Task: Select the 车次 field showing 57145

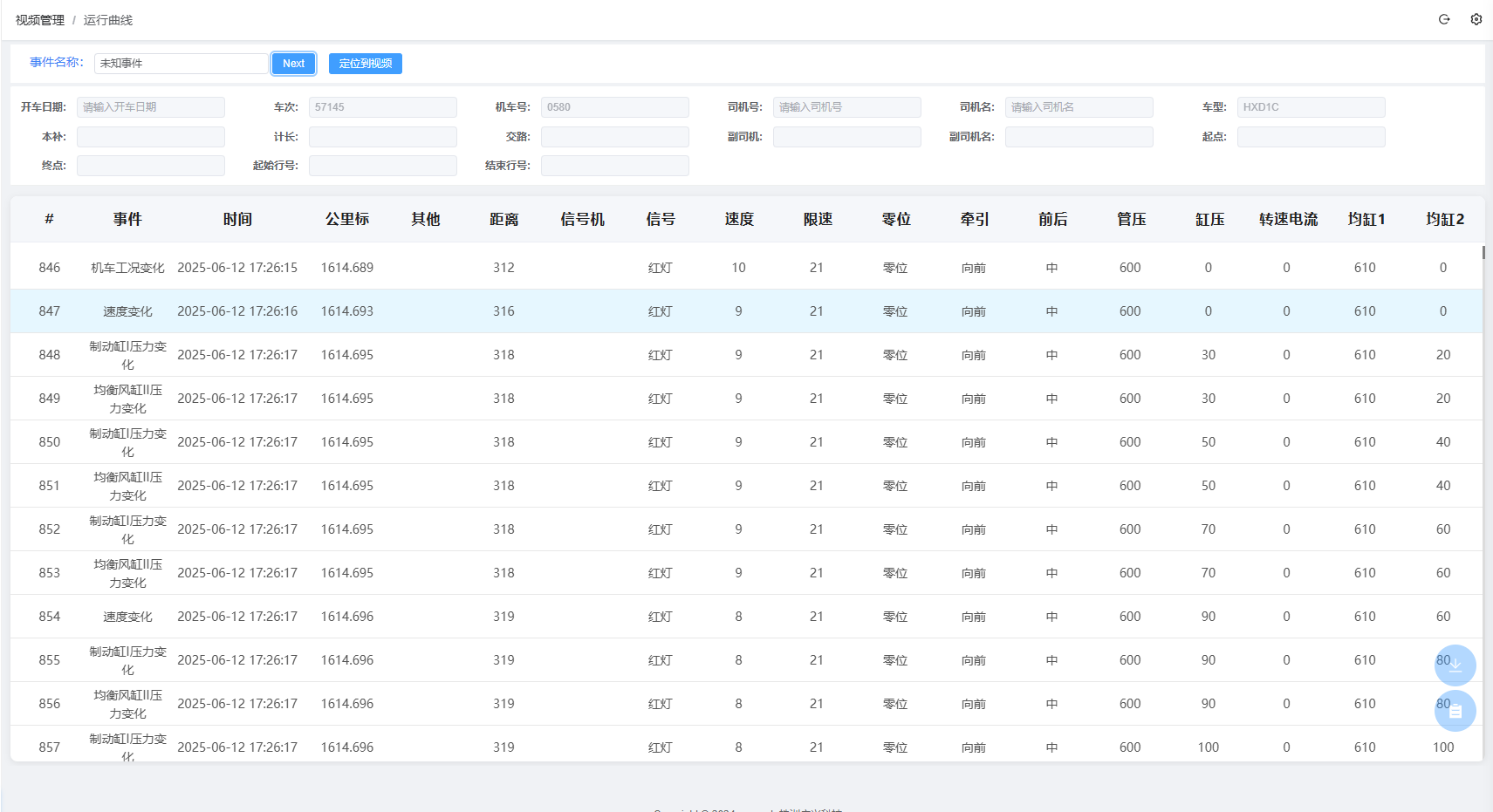Action: (382, 106)
